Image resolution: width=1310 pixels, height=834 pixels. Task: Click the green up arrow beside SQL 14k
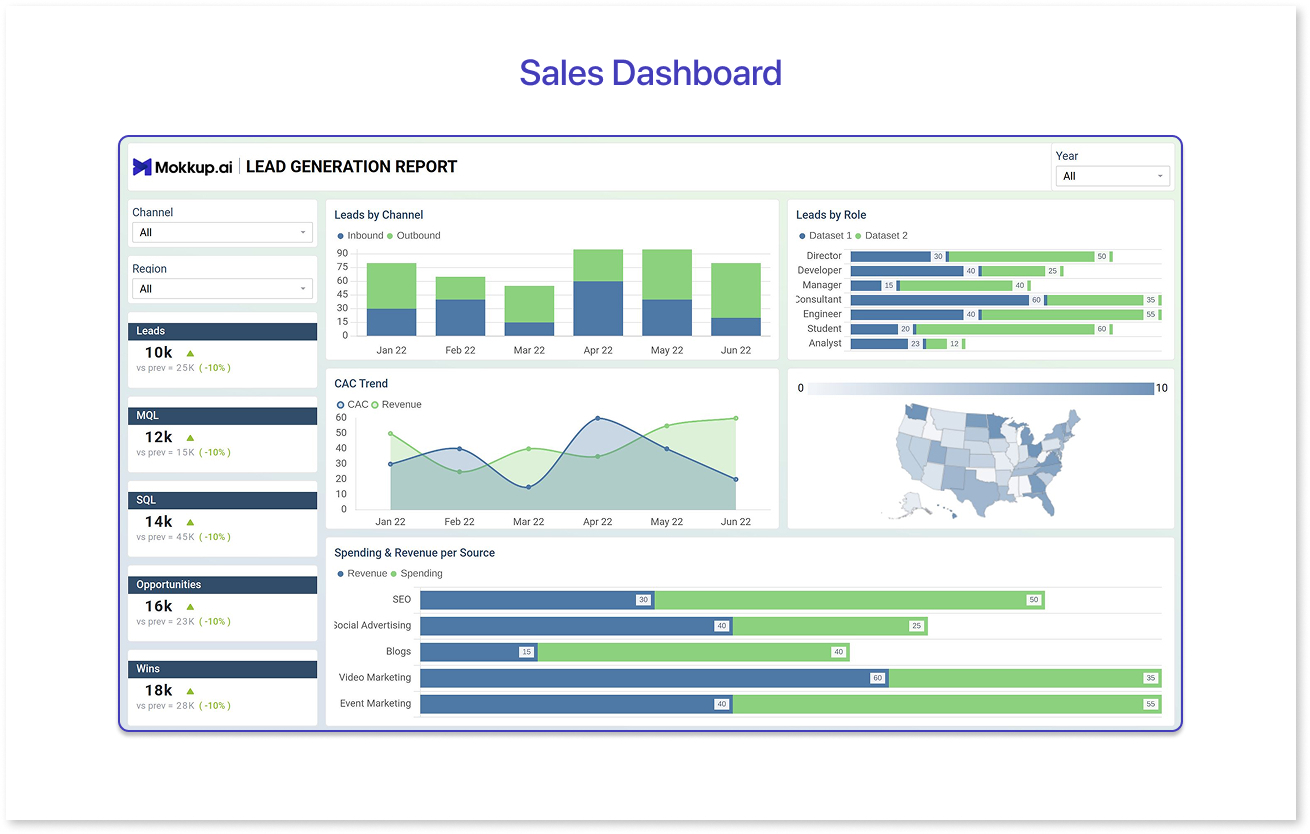pyautogui.click(x=190, y=522)
